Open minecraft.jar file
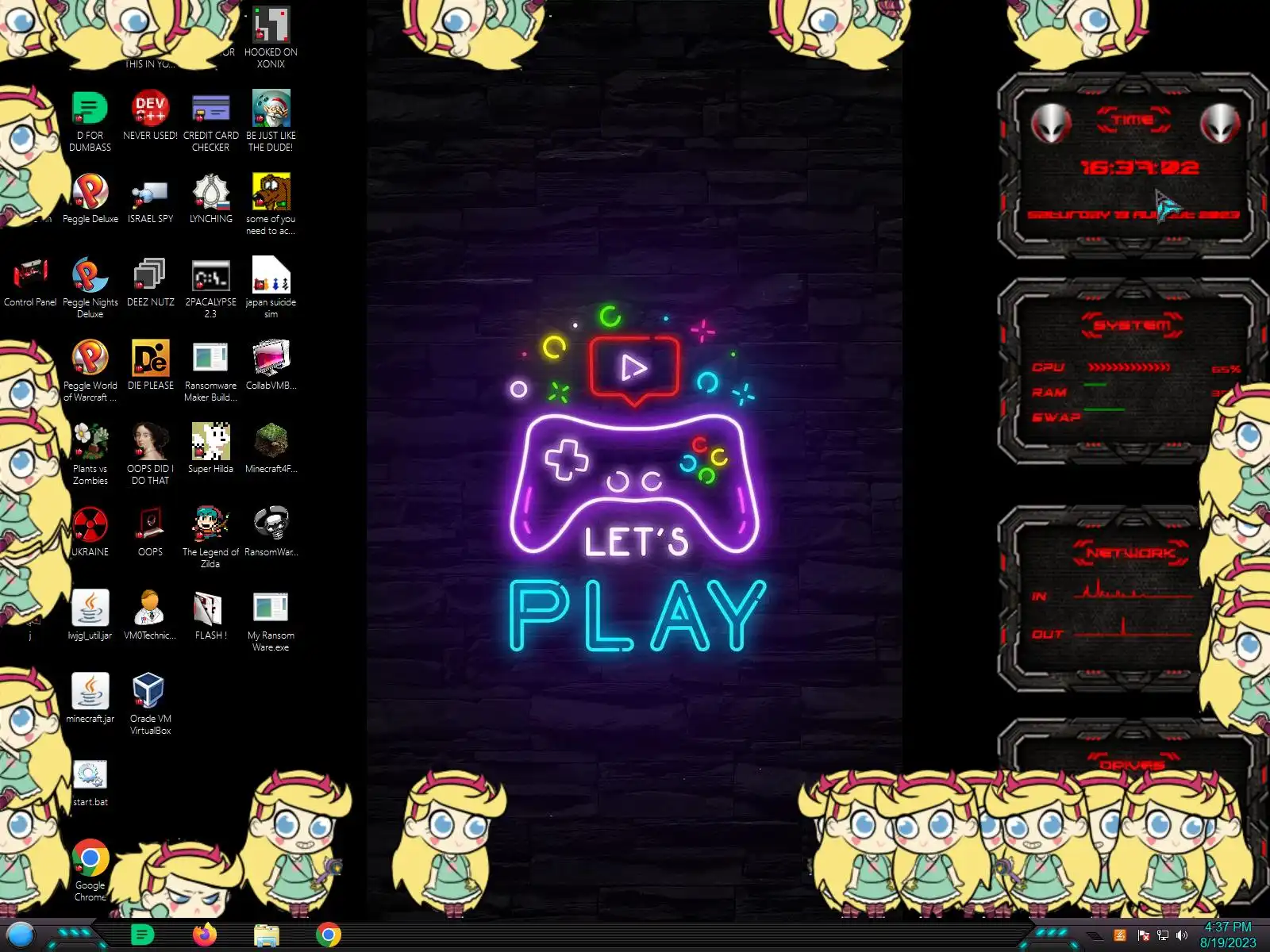Image resolution: width=1270 pixels, height=952 pixels. (90, 698)
